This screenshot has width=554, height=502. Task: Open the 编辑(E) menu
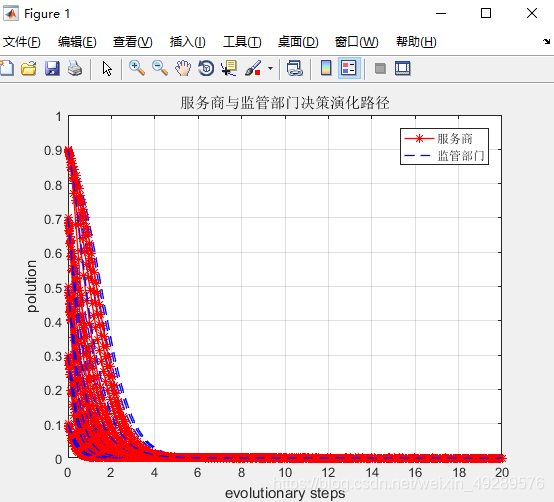point(77,42)
